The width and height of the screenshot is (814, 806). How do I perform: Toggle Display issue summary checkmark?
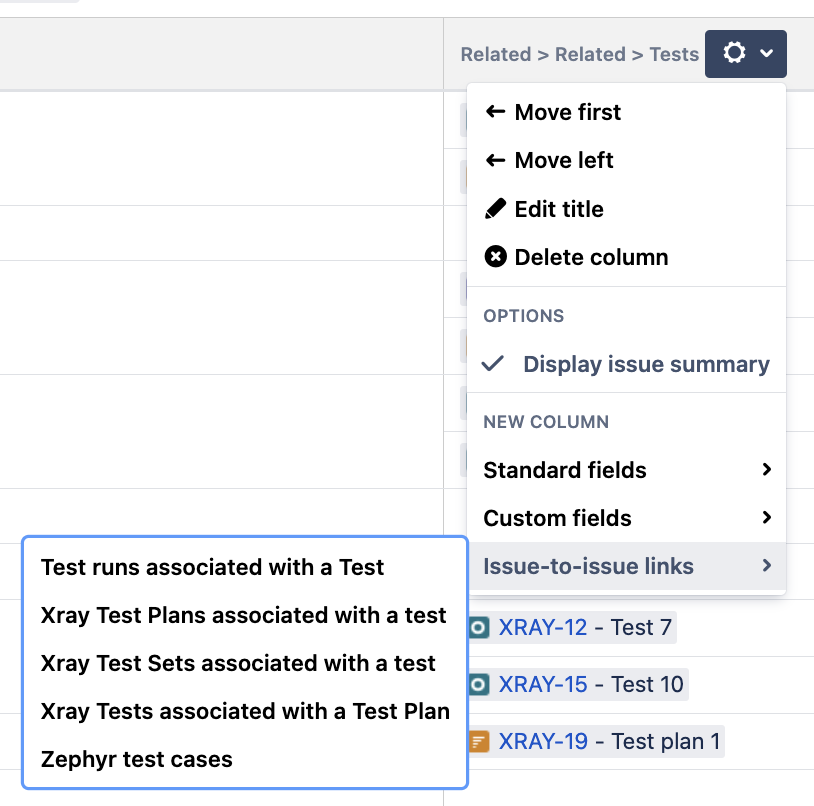(x=492, y=364)
